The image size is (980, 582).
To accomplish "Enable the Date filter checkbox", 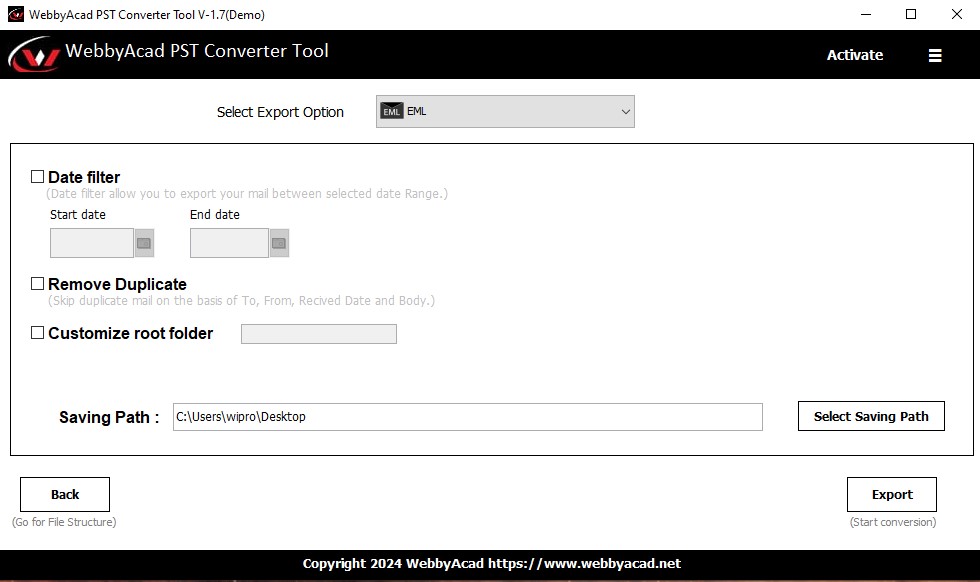I will (38, 177).
